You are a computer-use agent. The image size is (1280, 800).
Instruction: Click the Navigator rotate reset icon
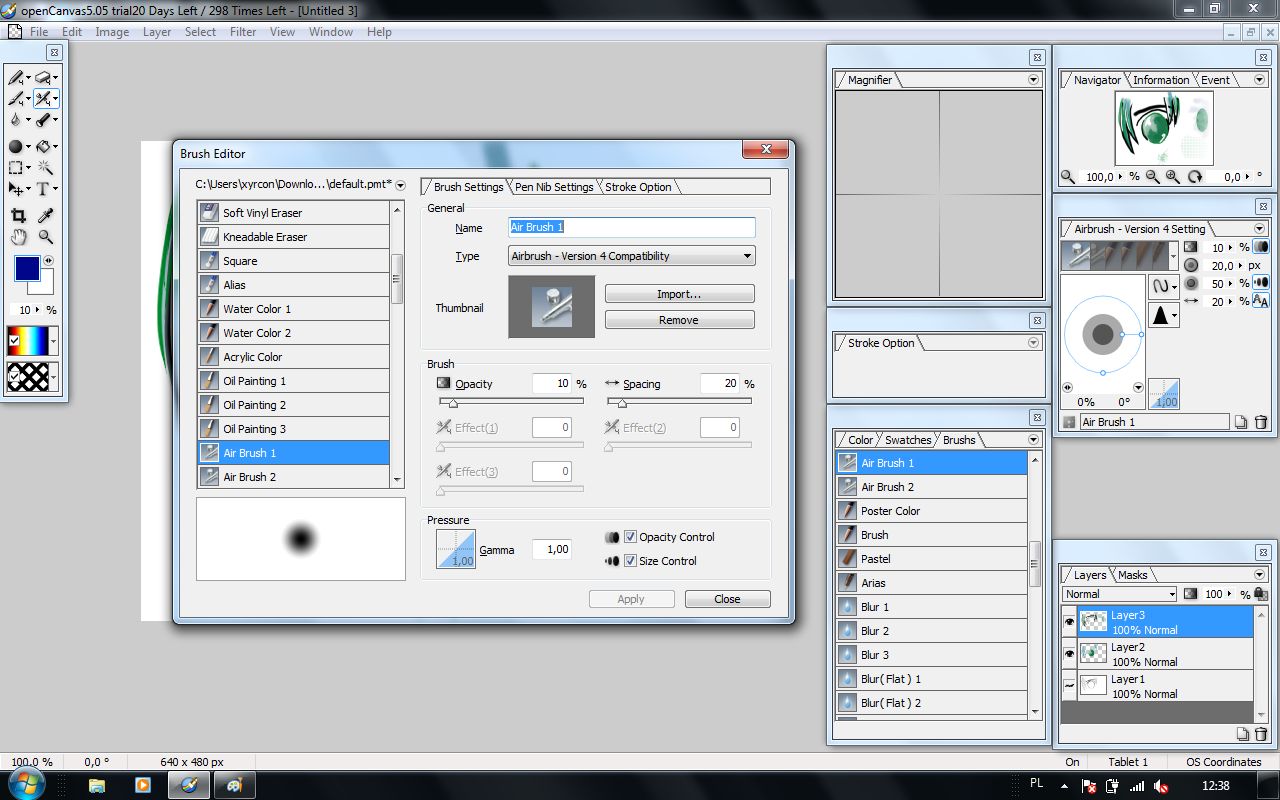pyautogui.click(x=1194, y=177)
